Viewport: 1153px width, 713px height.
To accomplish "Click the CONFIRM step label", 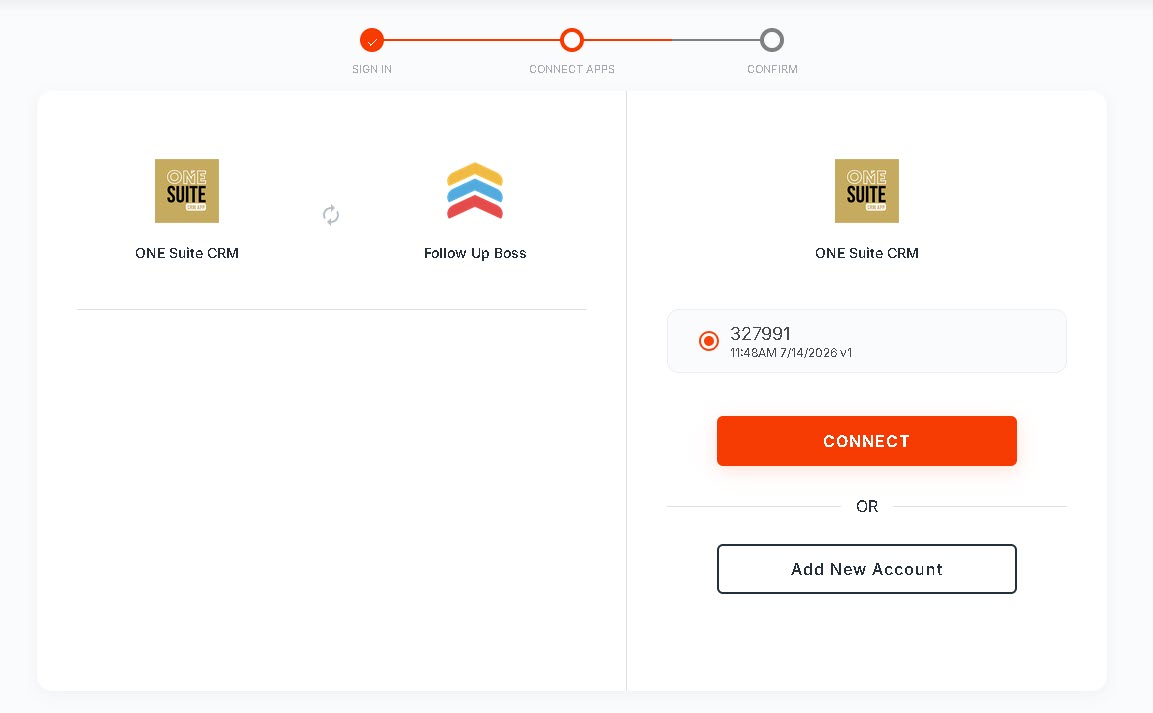I will pos(772,69).
